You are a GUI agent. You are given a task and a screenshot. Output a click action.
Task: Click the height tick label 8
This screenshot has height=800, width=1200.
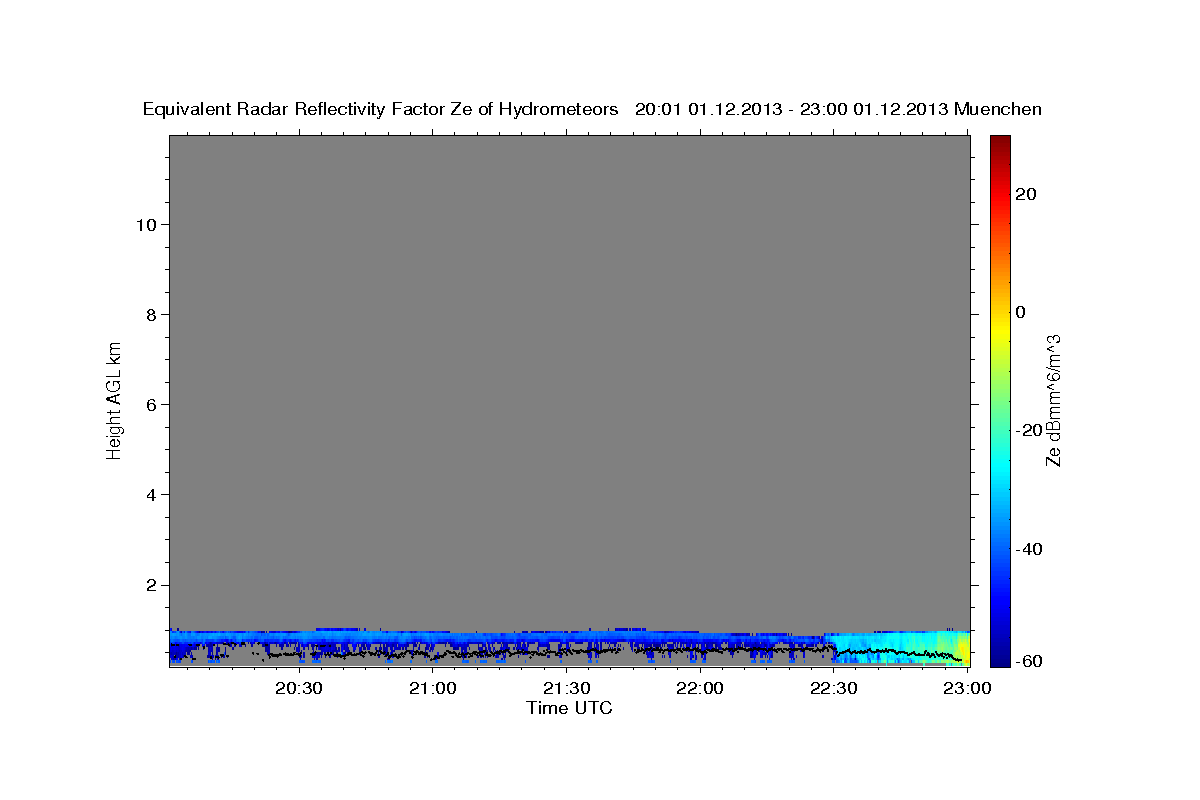(151, 314)
